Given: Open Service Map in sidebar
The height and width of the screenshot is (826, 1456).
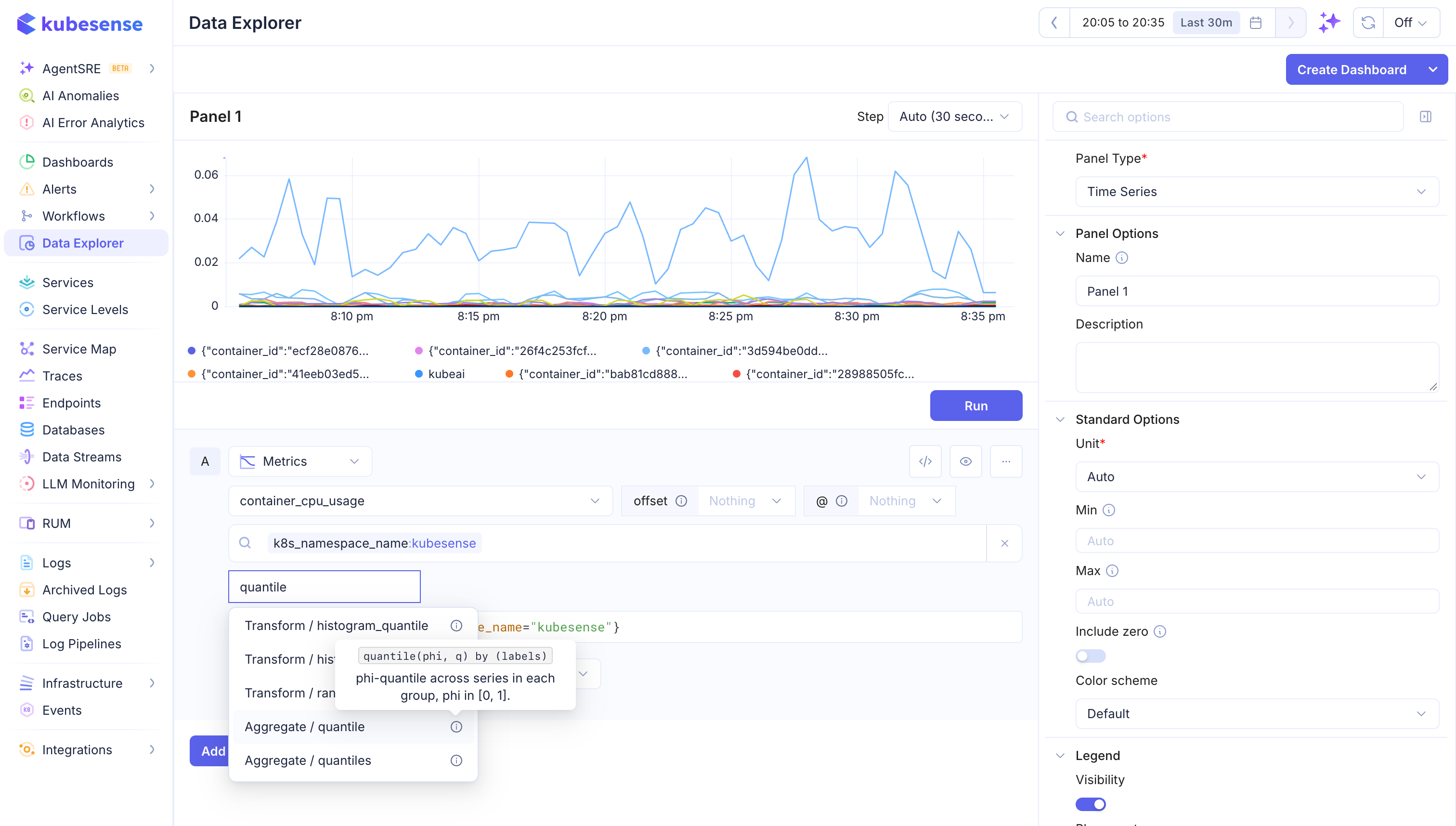Looking at the screenshot, I should (x=79, y=349).
